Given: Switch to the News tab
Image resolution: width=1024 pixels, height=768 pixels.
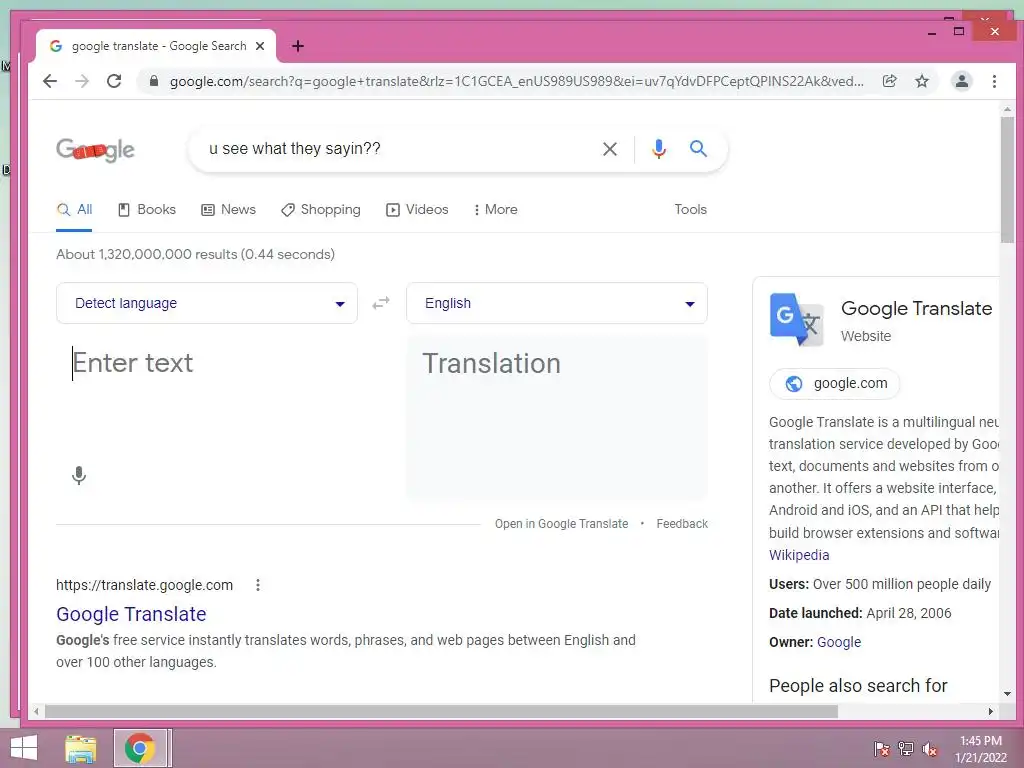Looking at the screenshot, I should click(x=229, y=210).
